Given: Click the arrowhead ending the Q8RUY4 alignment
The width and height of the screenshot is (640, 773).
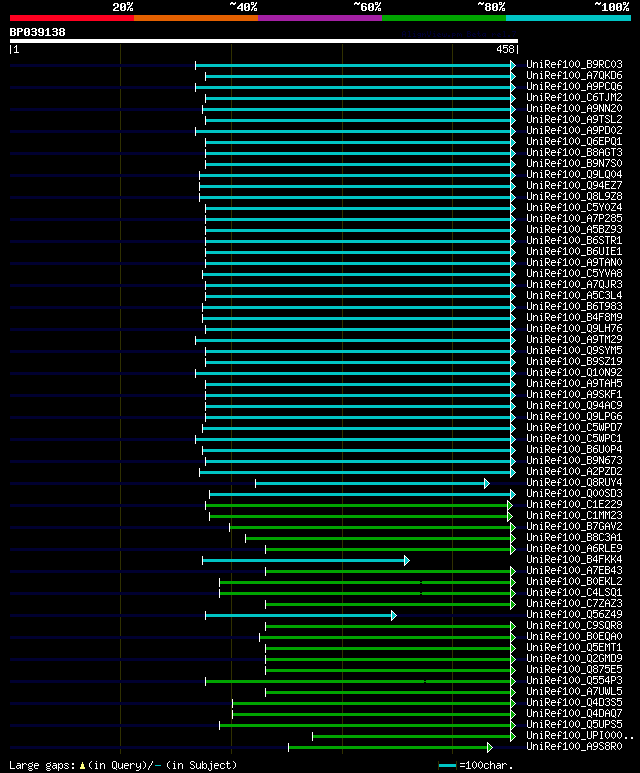Looking at the screenshot, I should pyautogui.click(x=487, y=484).
